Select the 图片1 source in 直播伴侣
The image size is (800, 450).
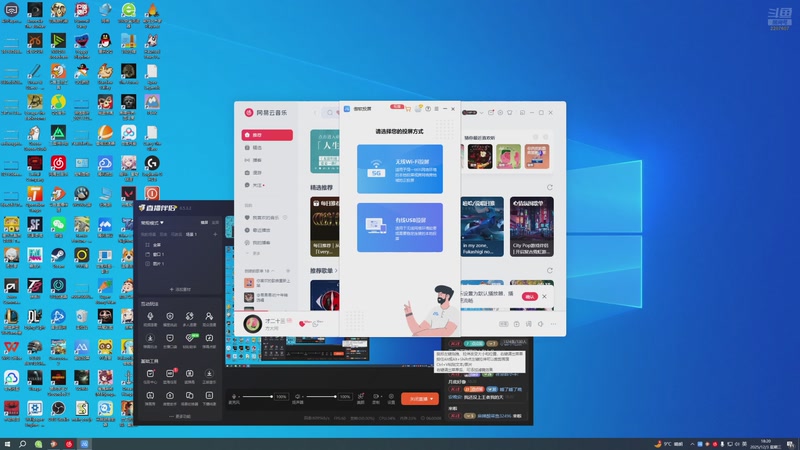click(x=155, y=264)
